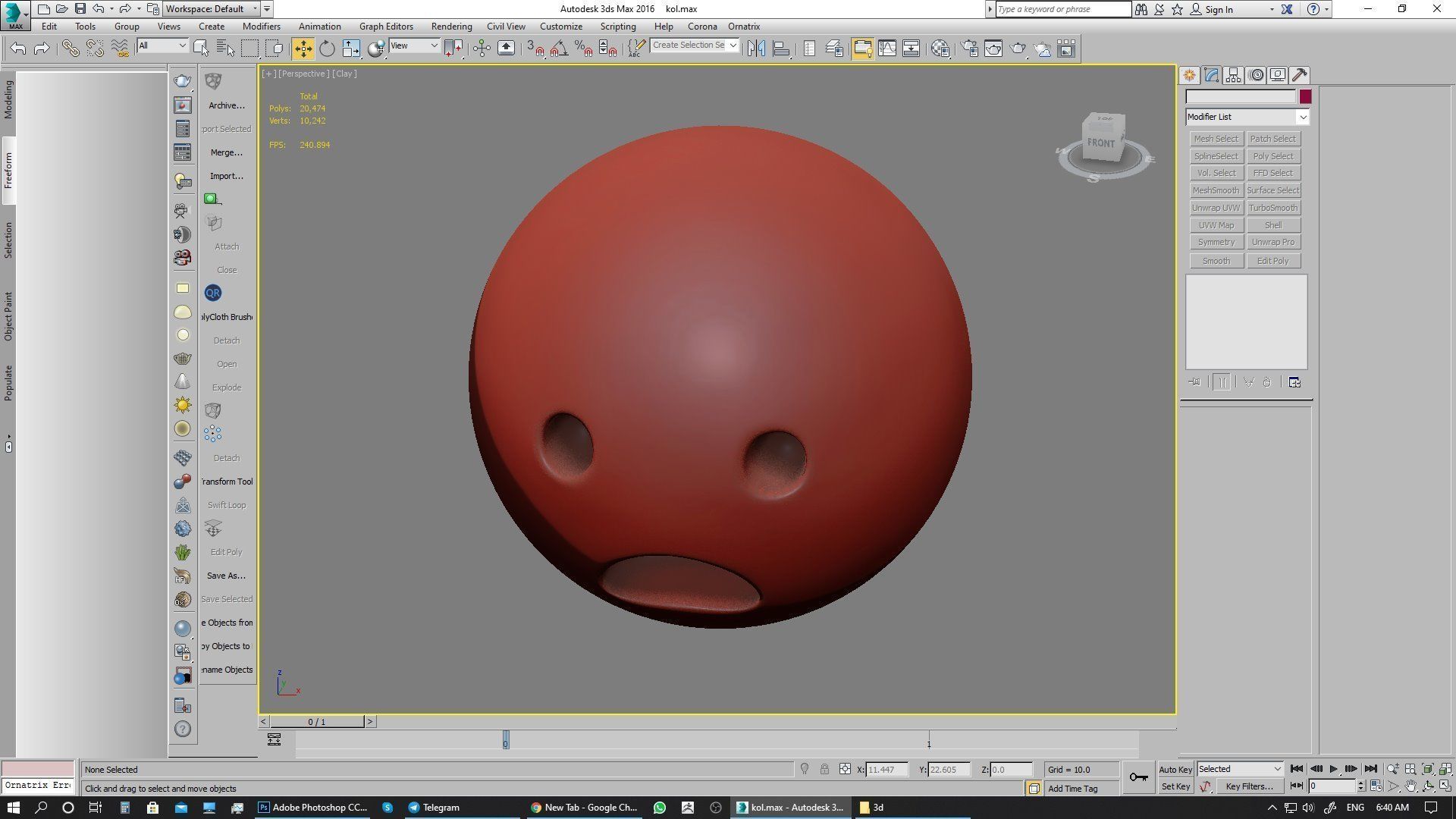
Task: Click the Import... button
Action: tap(226, 176)
